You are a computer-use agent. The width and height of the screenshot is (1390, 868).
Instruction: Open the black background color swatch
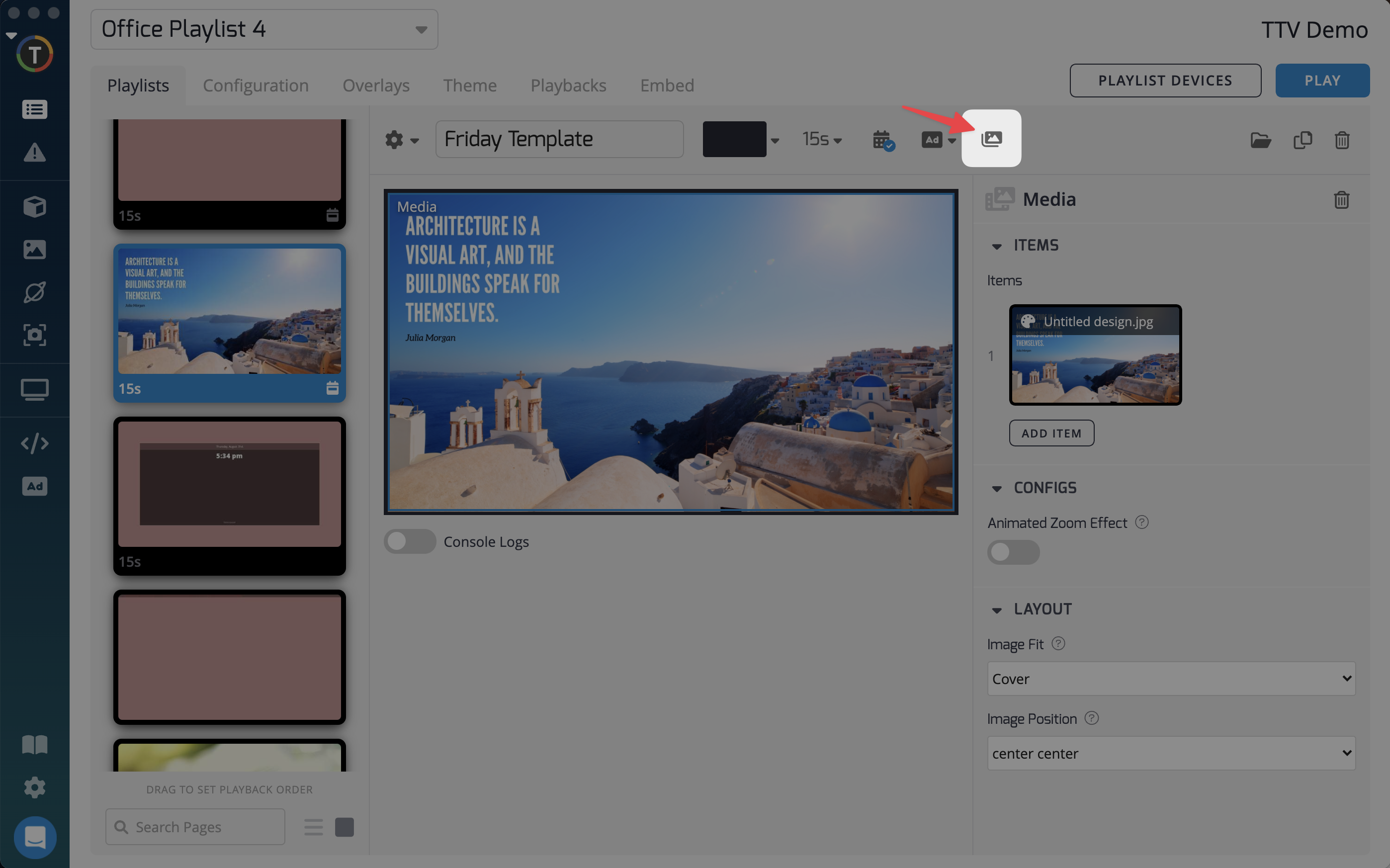tap(734, 139)
